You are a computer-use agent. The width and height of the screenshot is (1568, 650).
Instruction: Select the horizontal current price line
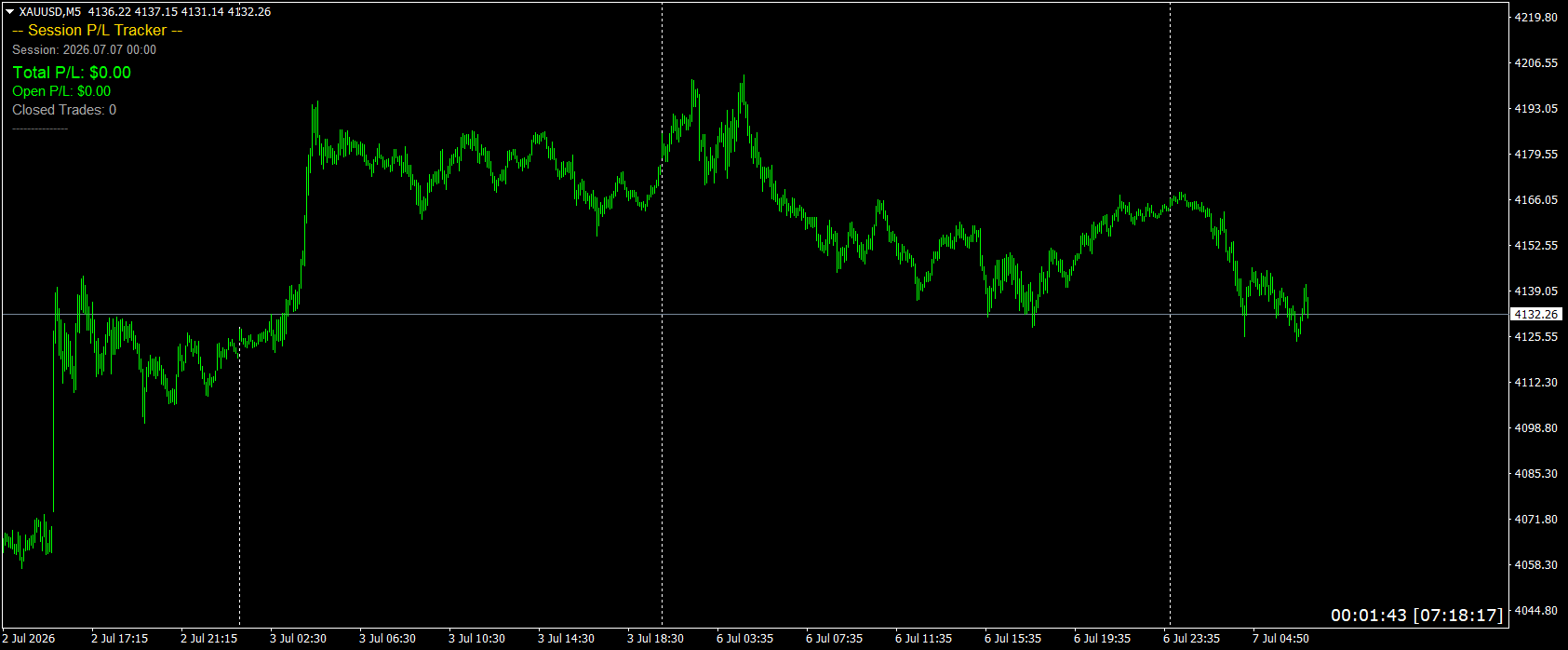tap(754, 315)
